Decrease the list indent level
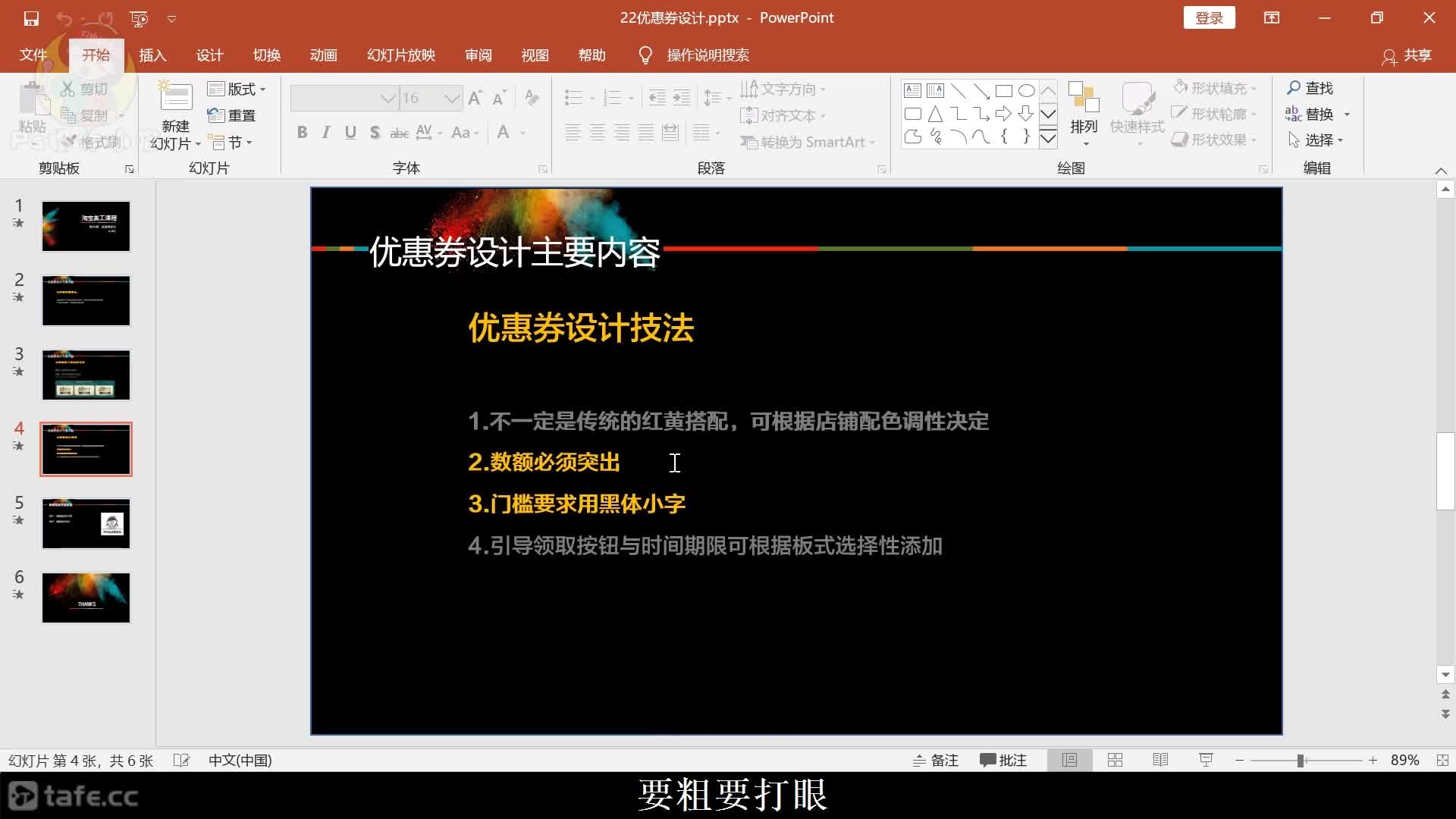Screen dimensions: 1456x819 (657, 98)
